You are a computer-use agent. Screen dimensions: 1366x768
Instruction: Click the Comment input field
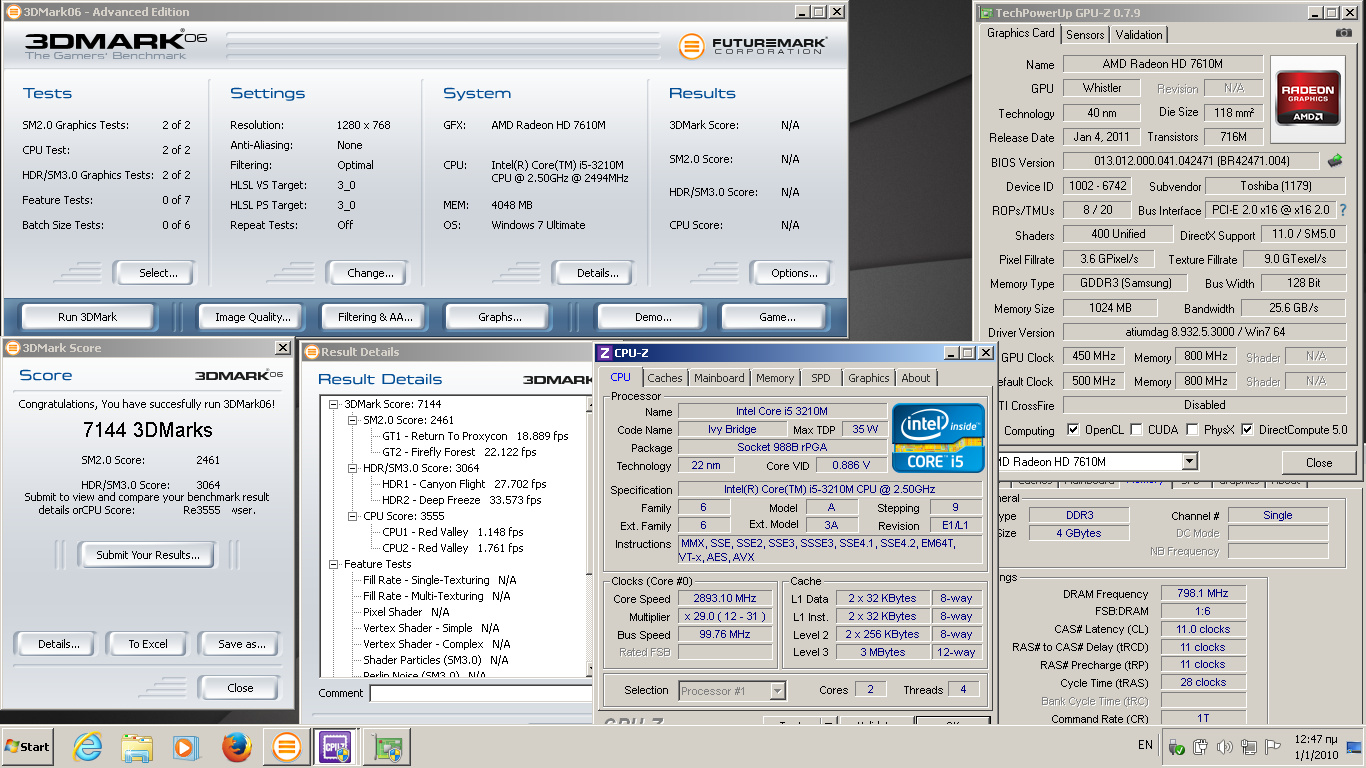[481, 693]
